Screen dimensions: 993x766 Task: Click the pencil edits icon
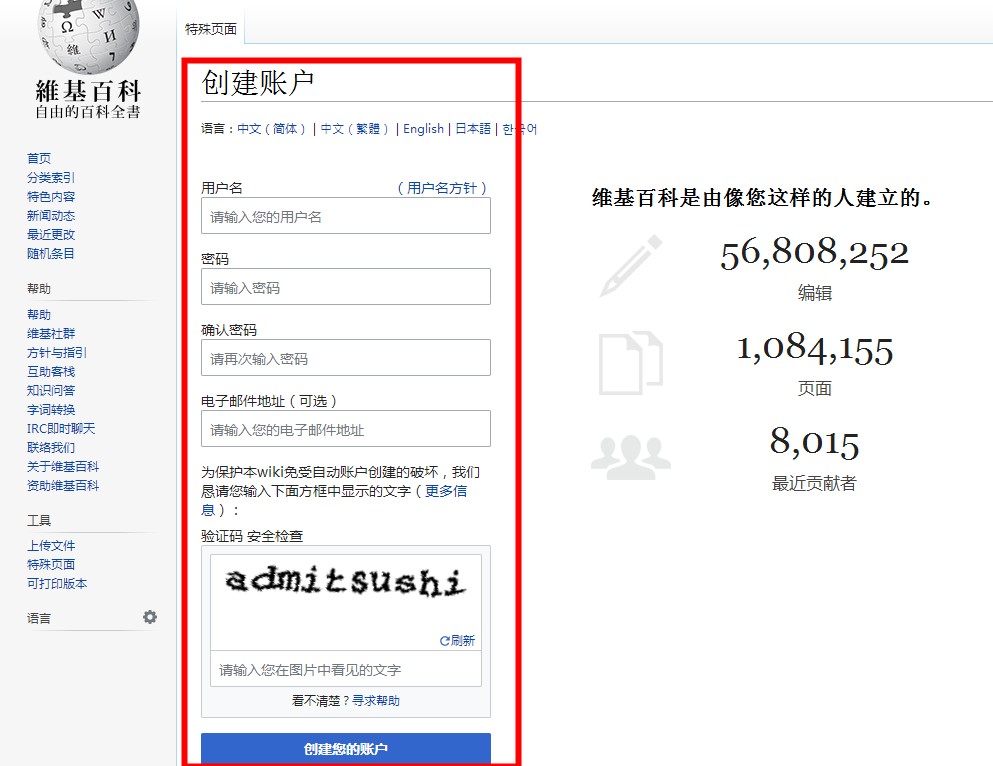(x=631, y=266)
